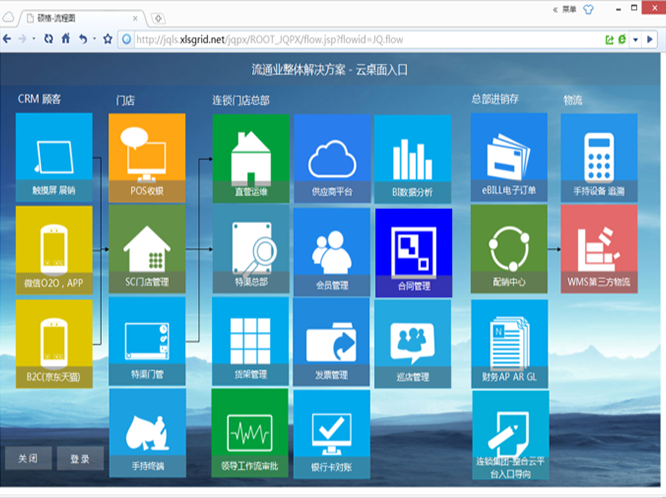666x498 pixels.
Task: Open BI数据分析 bar chart tile
Action: 413,158
